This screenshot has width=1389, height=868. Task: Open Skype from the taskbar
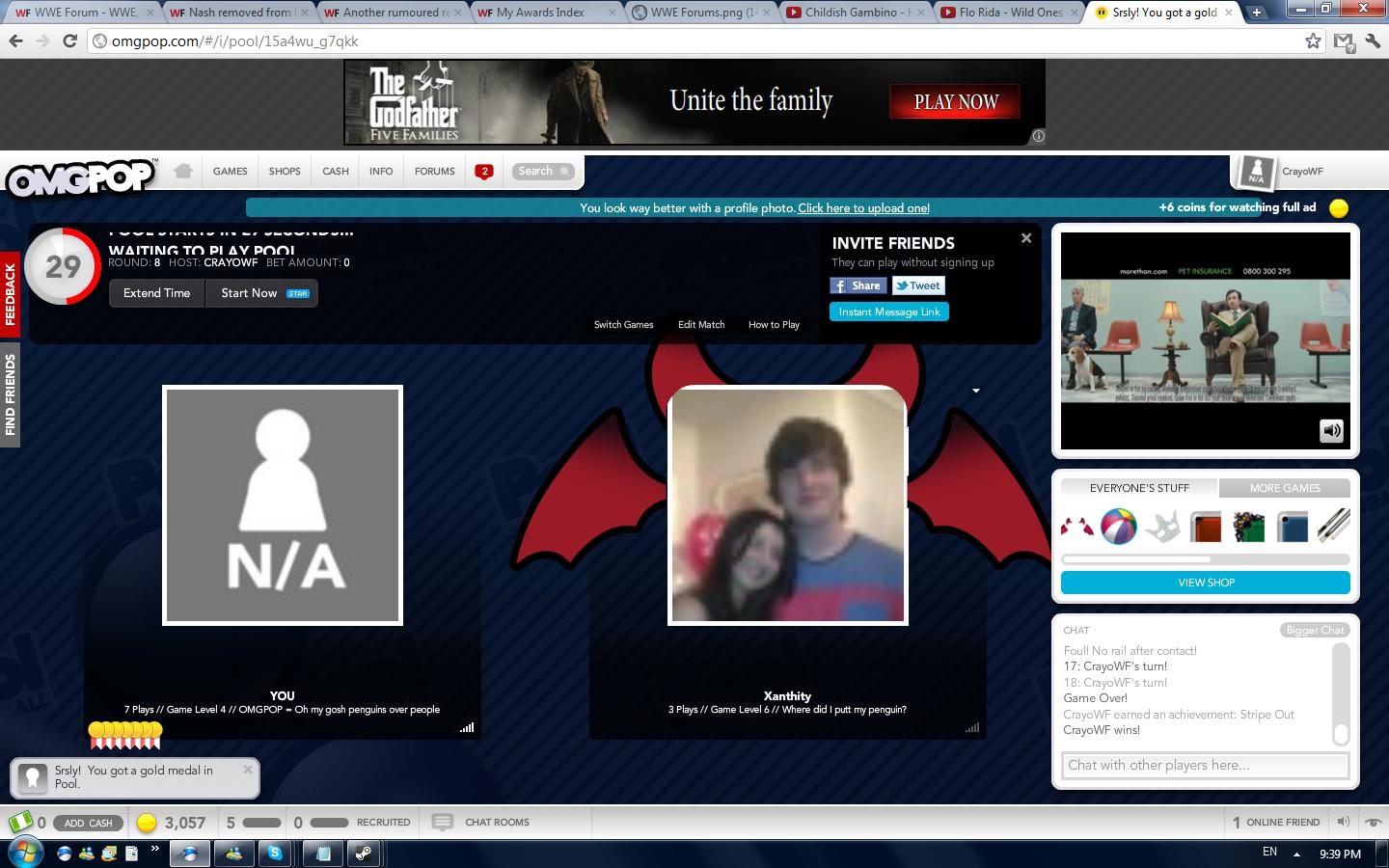tap(276, 854)
